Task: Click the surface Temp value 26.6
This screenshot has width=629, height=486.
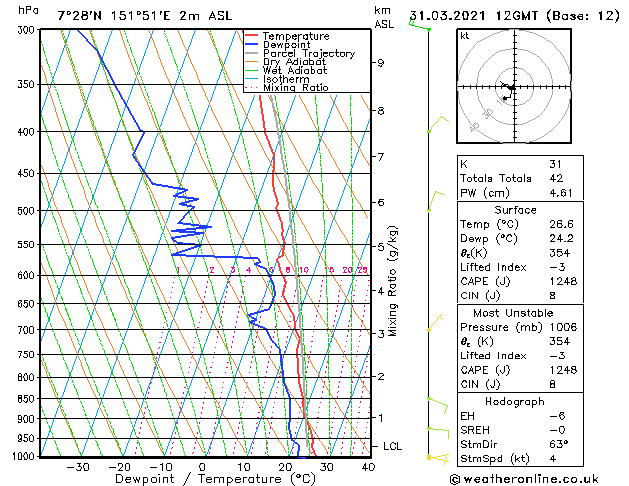Action: pos(561,224)
